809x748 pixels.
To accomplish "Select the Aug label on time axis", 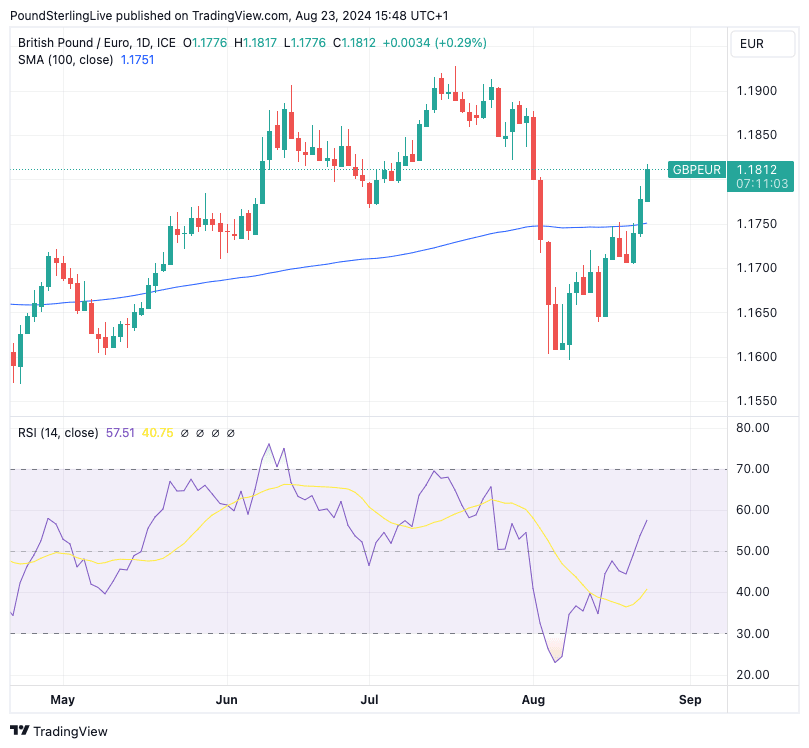I will [533, 698].
